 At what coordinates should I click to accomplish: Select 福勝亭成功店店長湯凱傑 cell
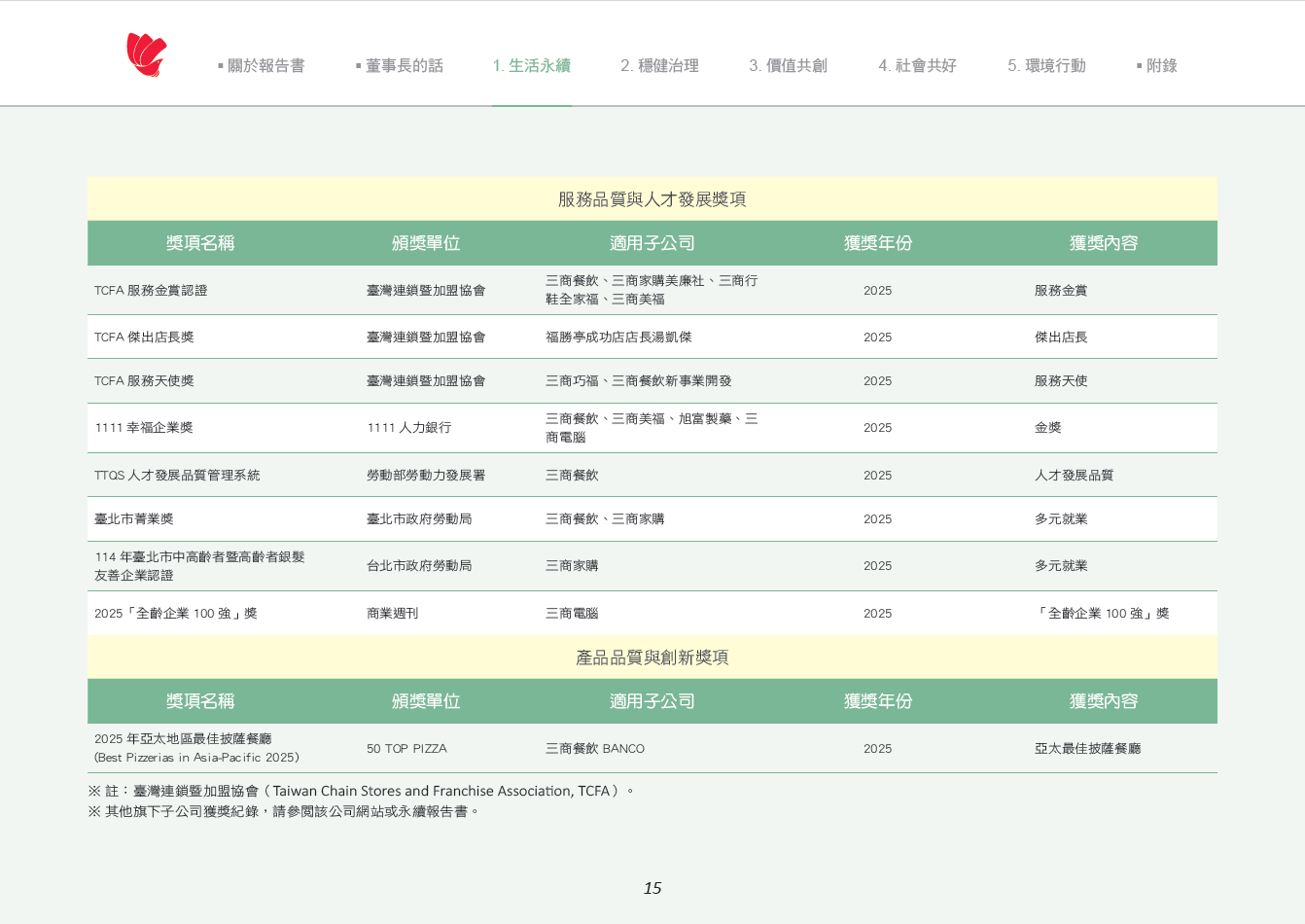[618, 338]
